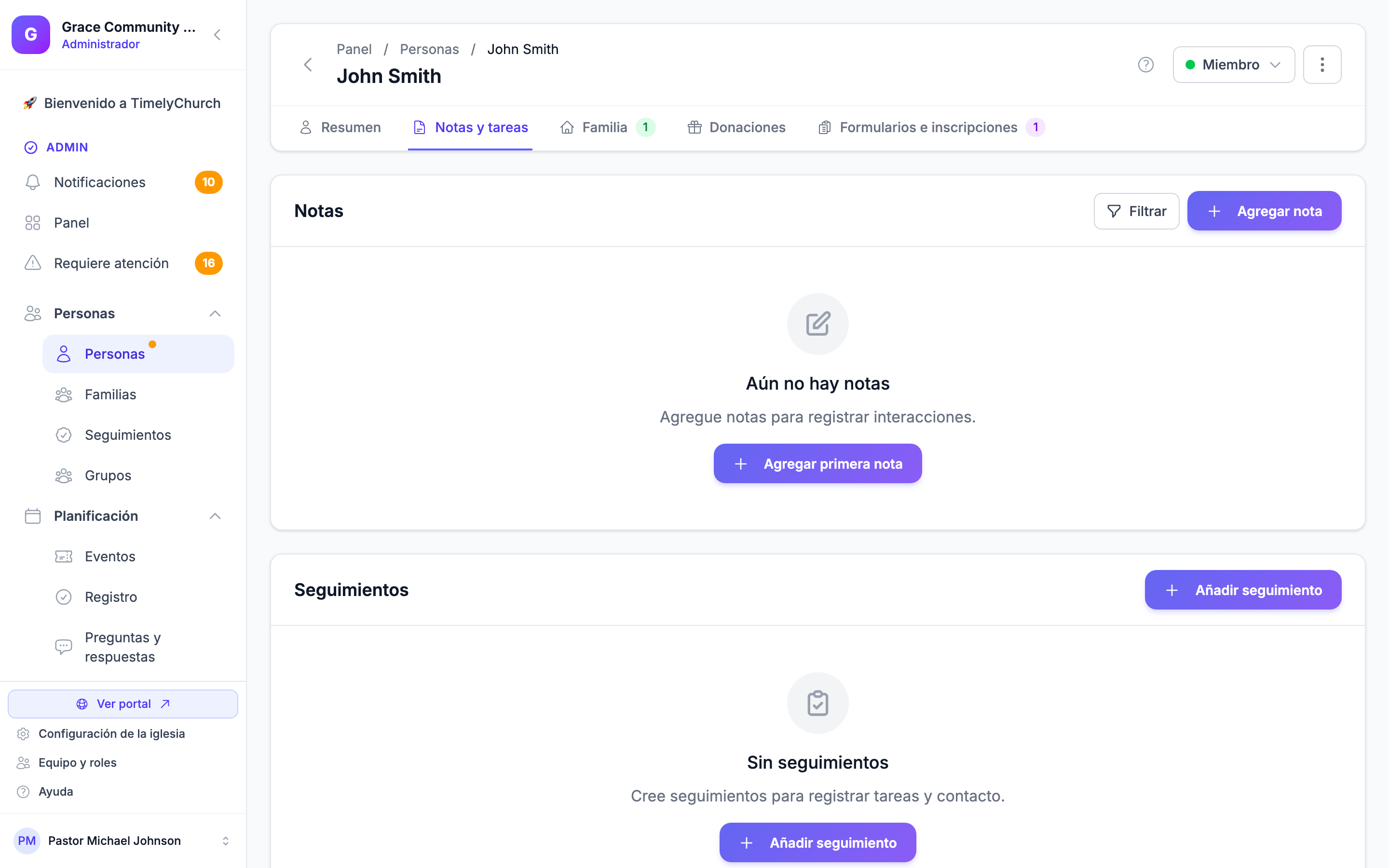
Task: Switch to the Resumen tab
Action: pyautogui.click(x=340, y=127)
